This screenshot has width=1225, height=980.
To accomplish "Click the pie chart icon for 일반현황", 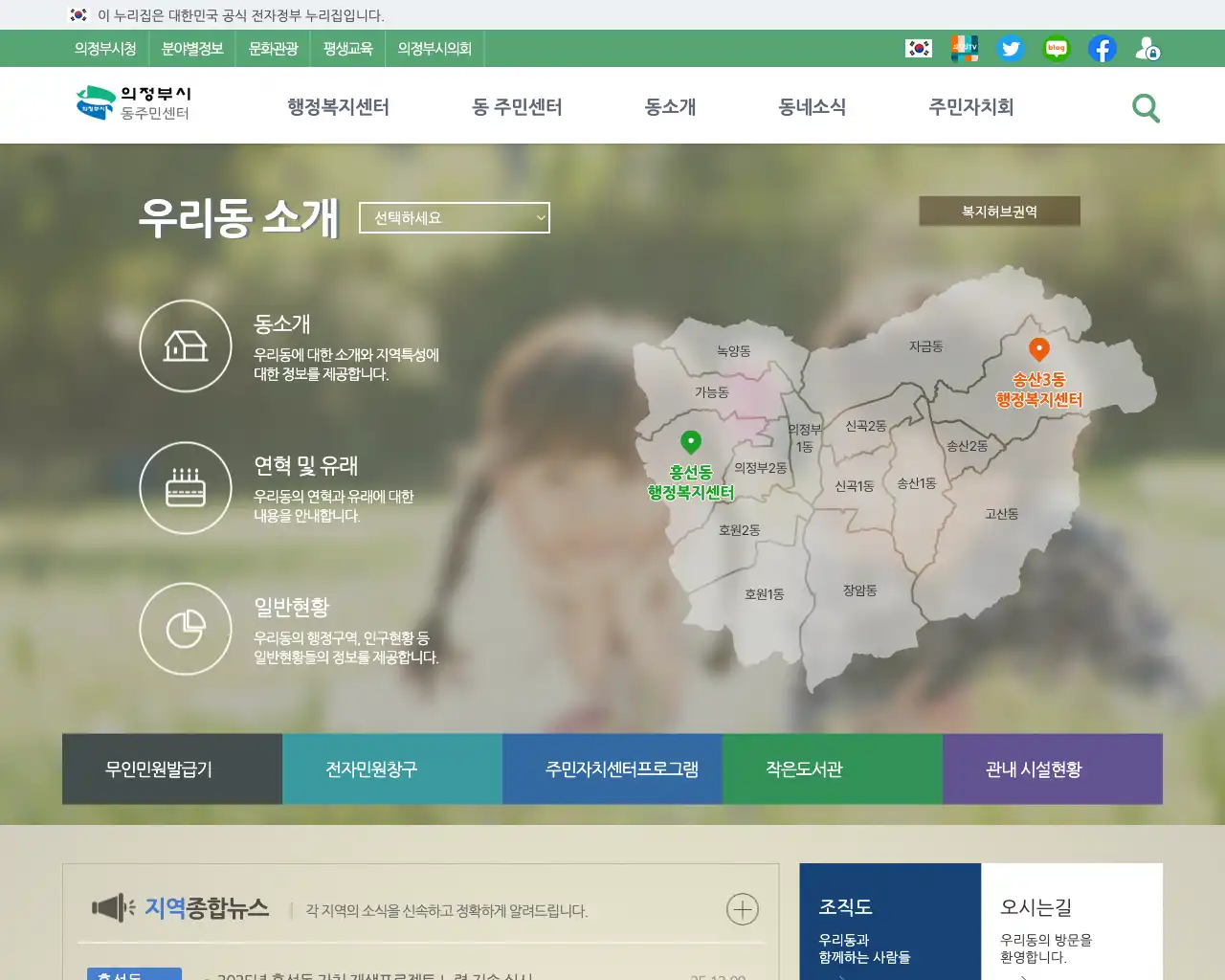I will [186, 629].
